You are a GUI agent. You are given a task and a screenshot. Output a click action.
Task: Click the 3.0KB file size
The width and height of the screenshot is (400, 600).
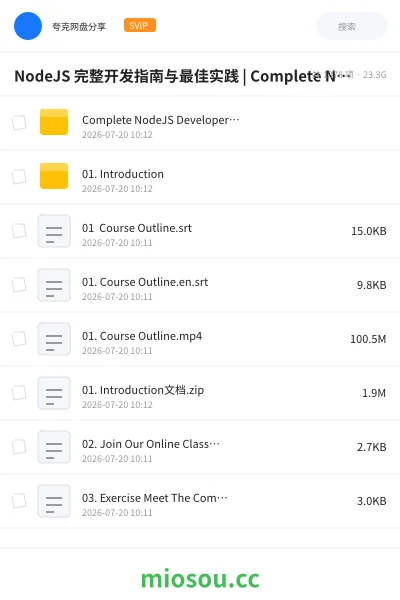pos(372,501)
